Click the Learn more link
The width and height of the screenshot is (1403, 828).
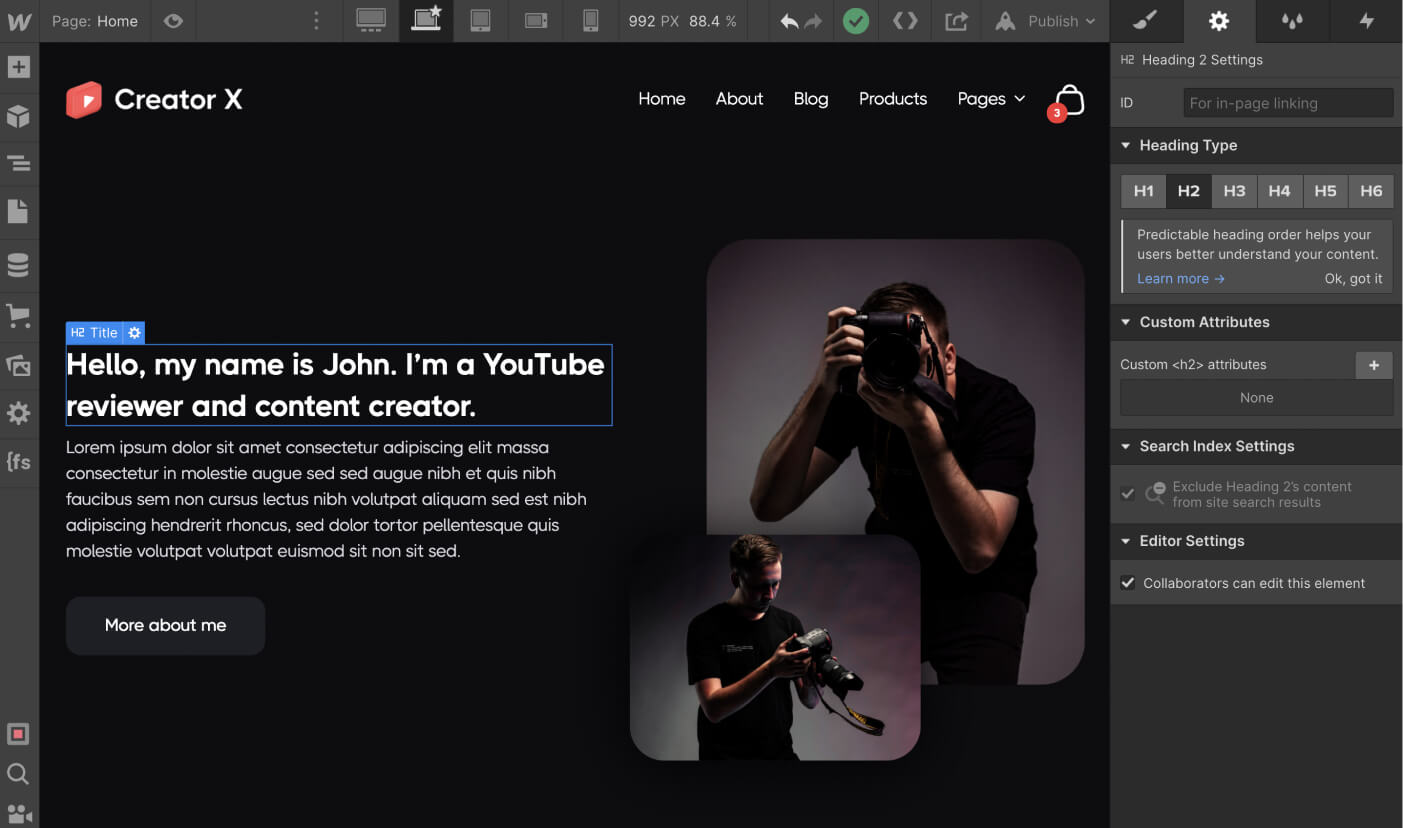[1180, 279]
